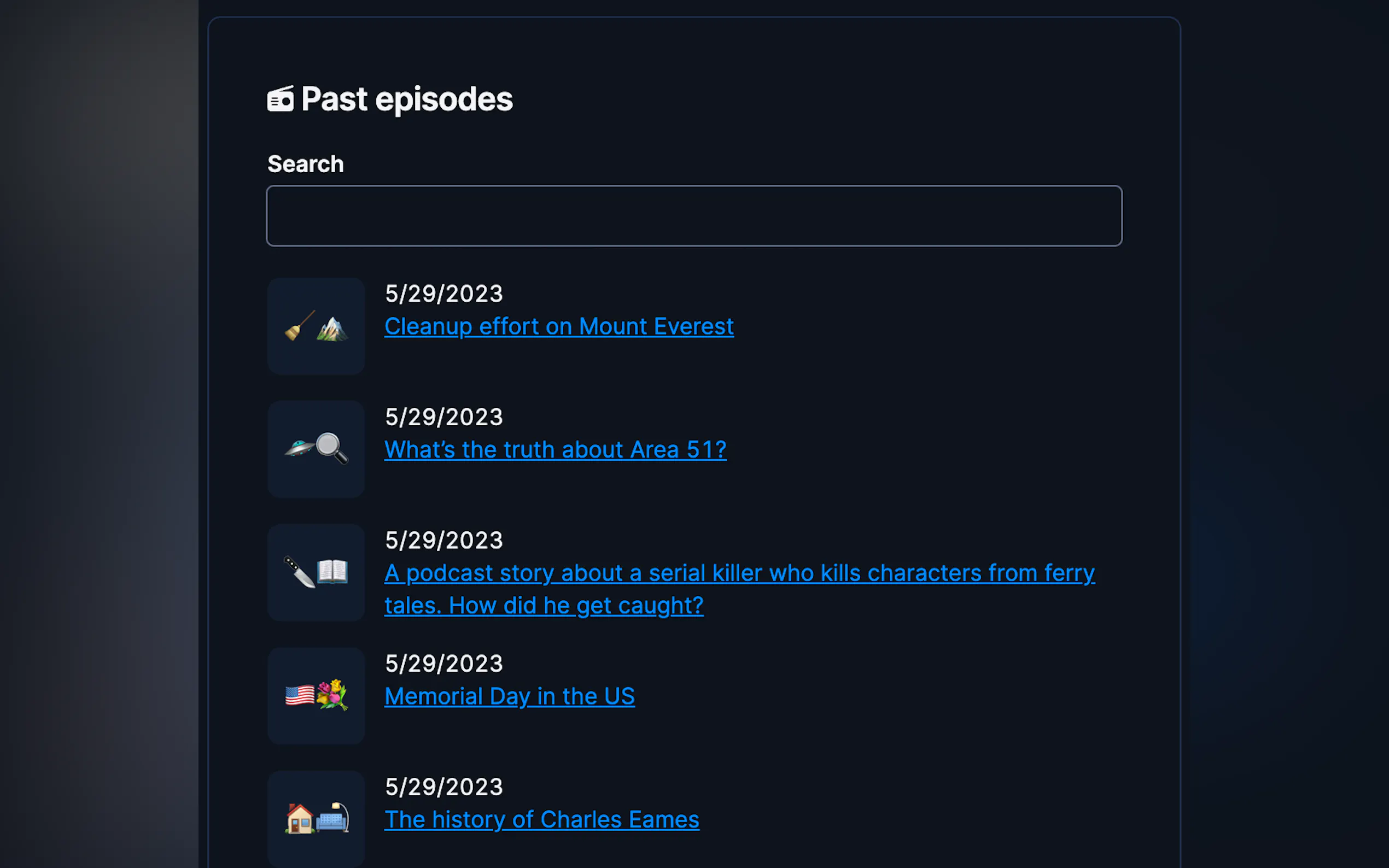Click the kitchen knife emoji

pos(300,572)
